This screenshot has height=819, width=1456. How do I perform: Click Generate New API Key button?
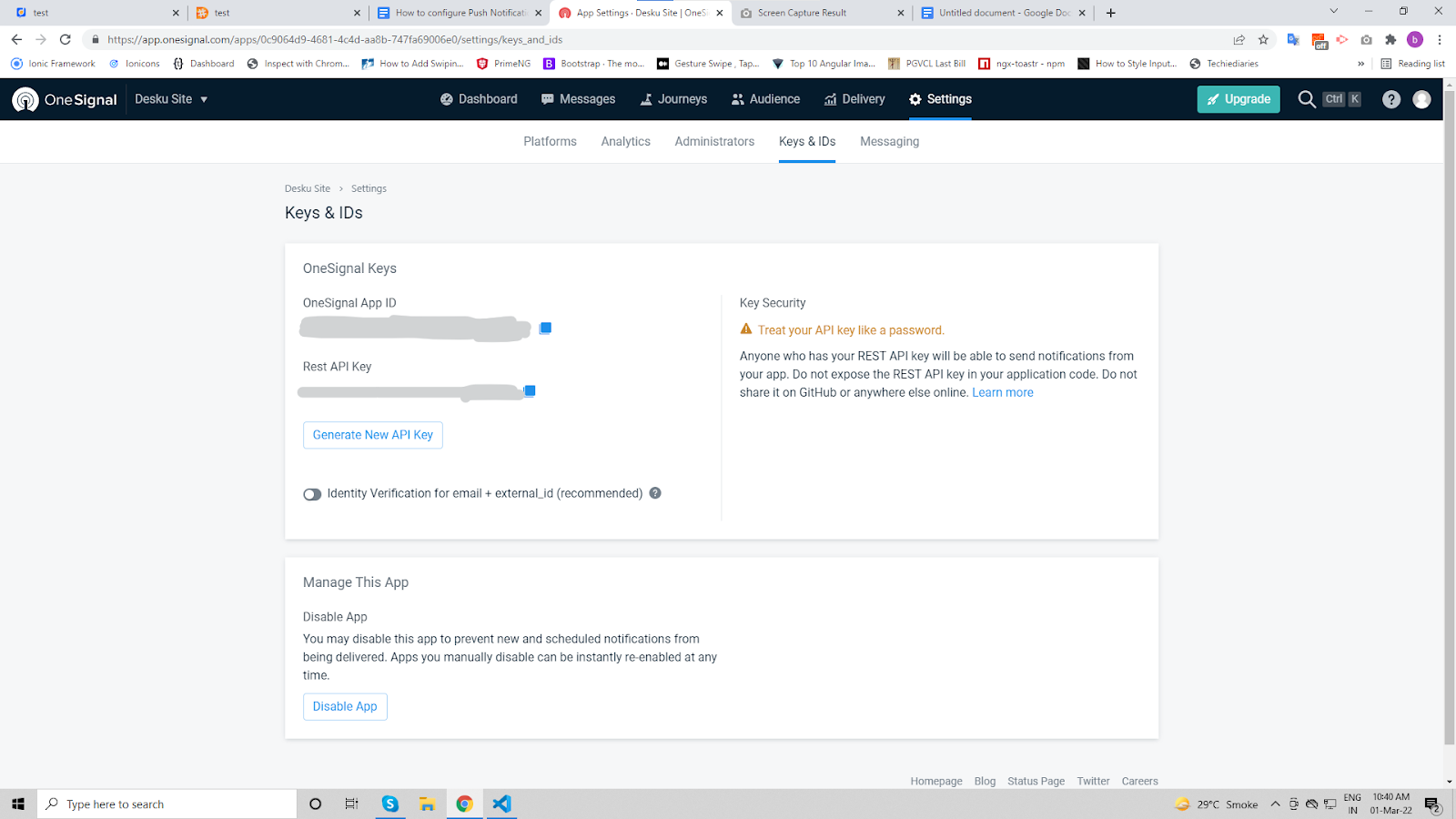pos(373,435)
